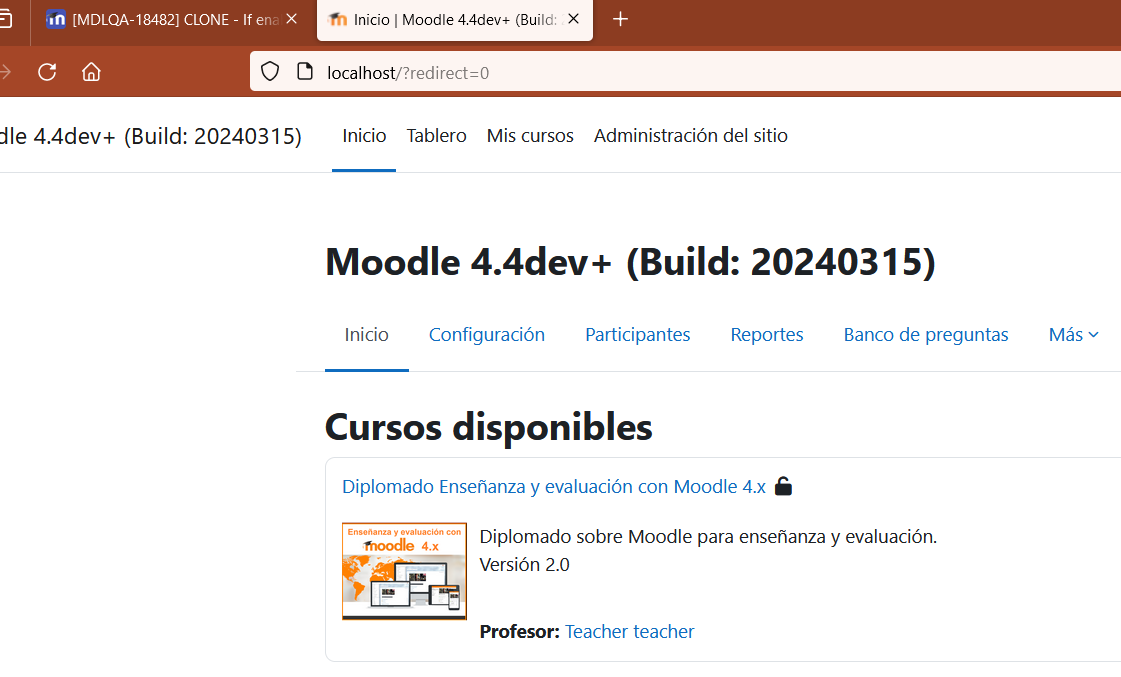Click the course thumbnail image
Screen dimensions: 1121x677
[405, 570]
